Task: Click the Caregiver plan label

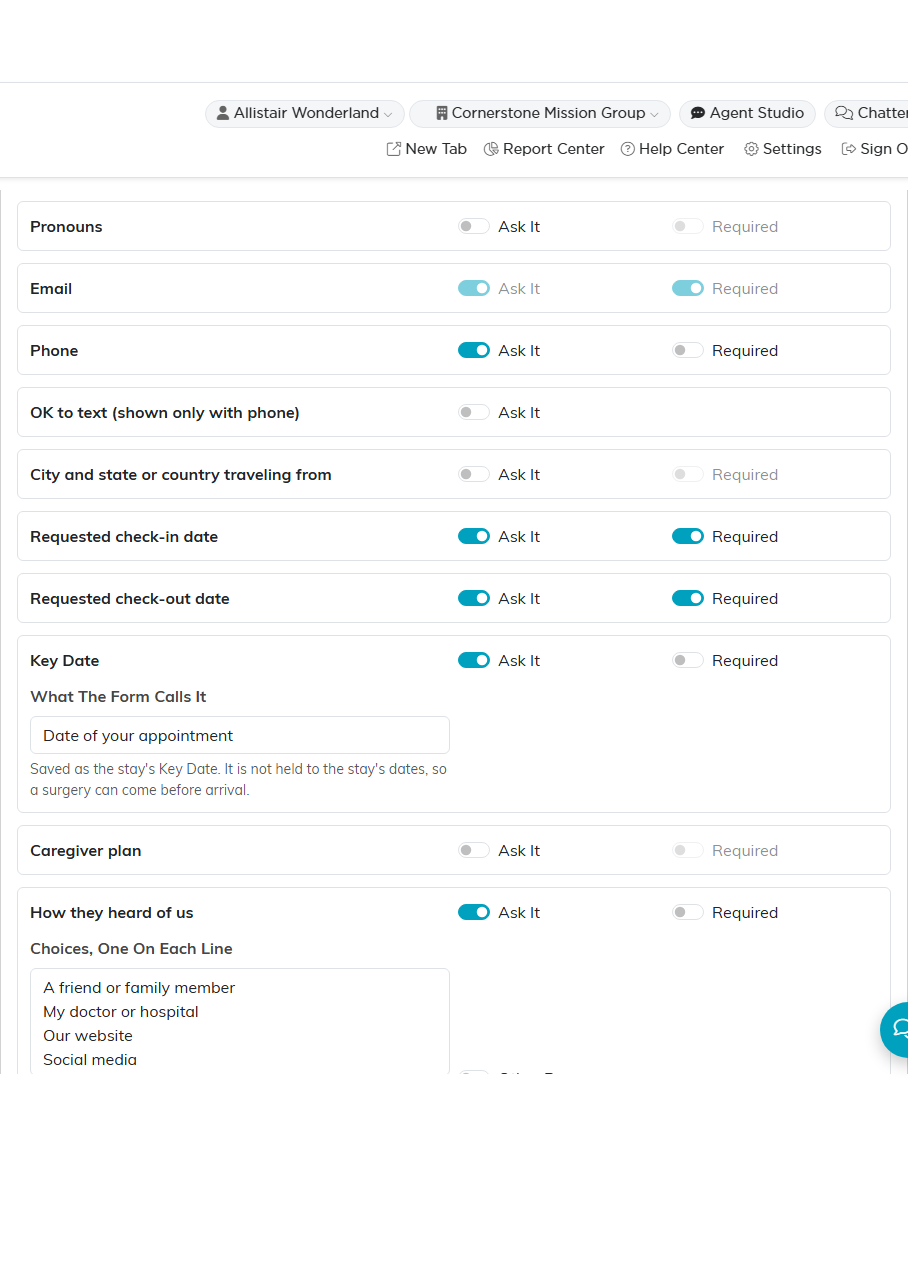Action: pyautogui.click(x=86, y=851)
